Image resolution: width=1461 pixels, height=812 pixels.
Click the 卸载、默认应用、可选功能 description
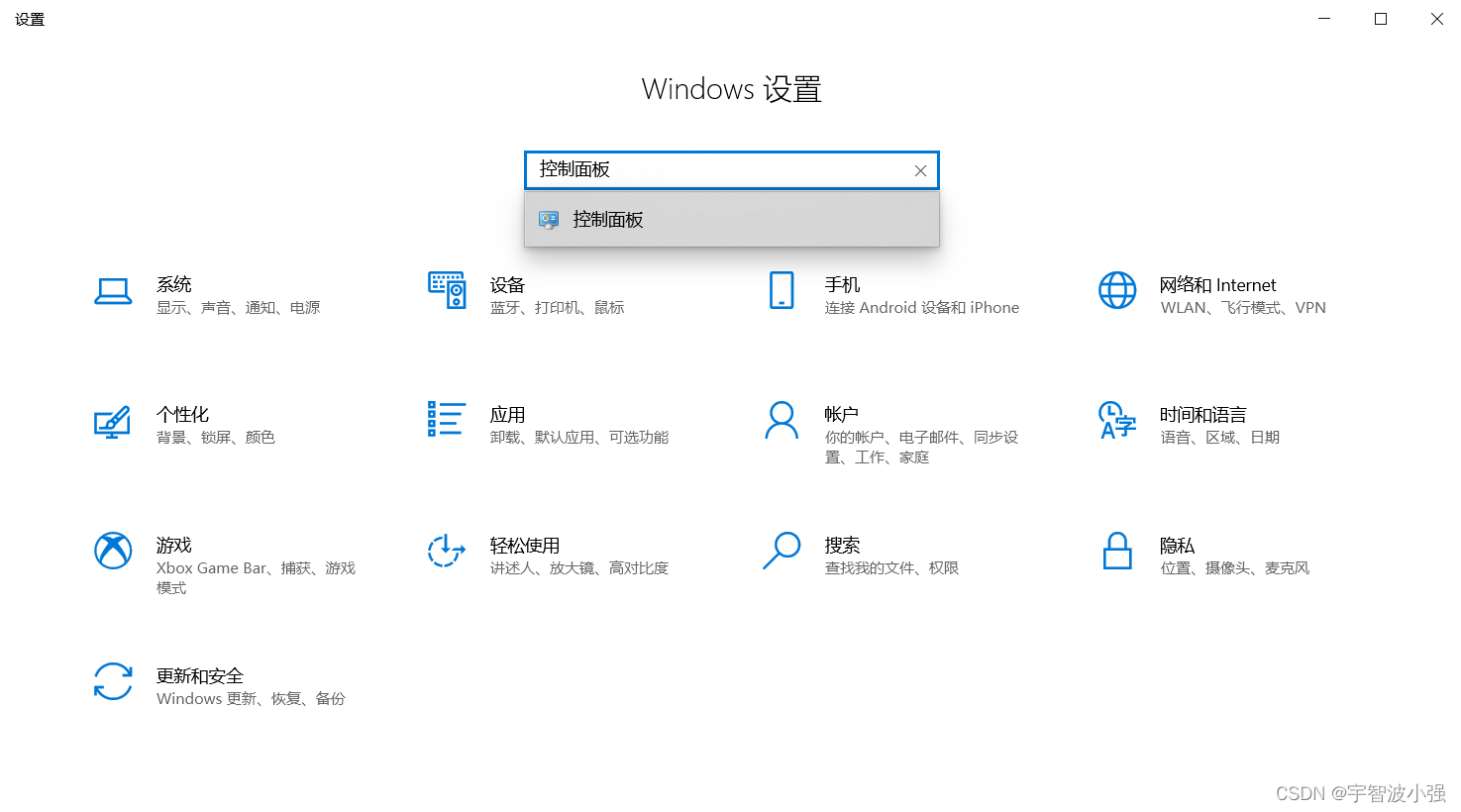pyautogui.click(x=579, y=438)
